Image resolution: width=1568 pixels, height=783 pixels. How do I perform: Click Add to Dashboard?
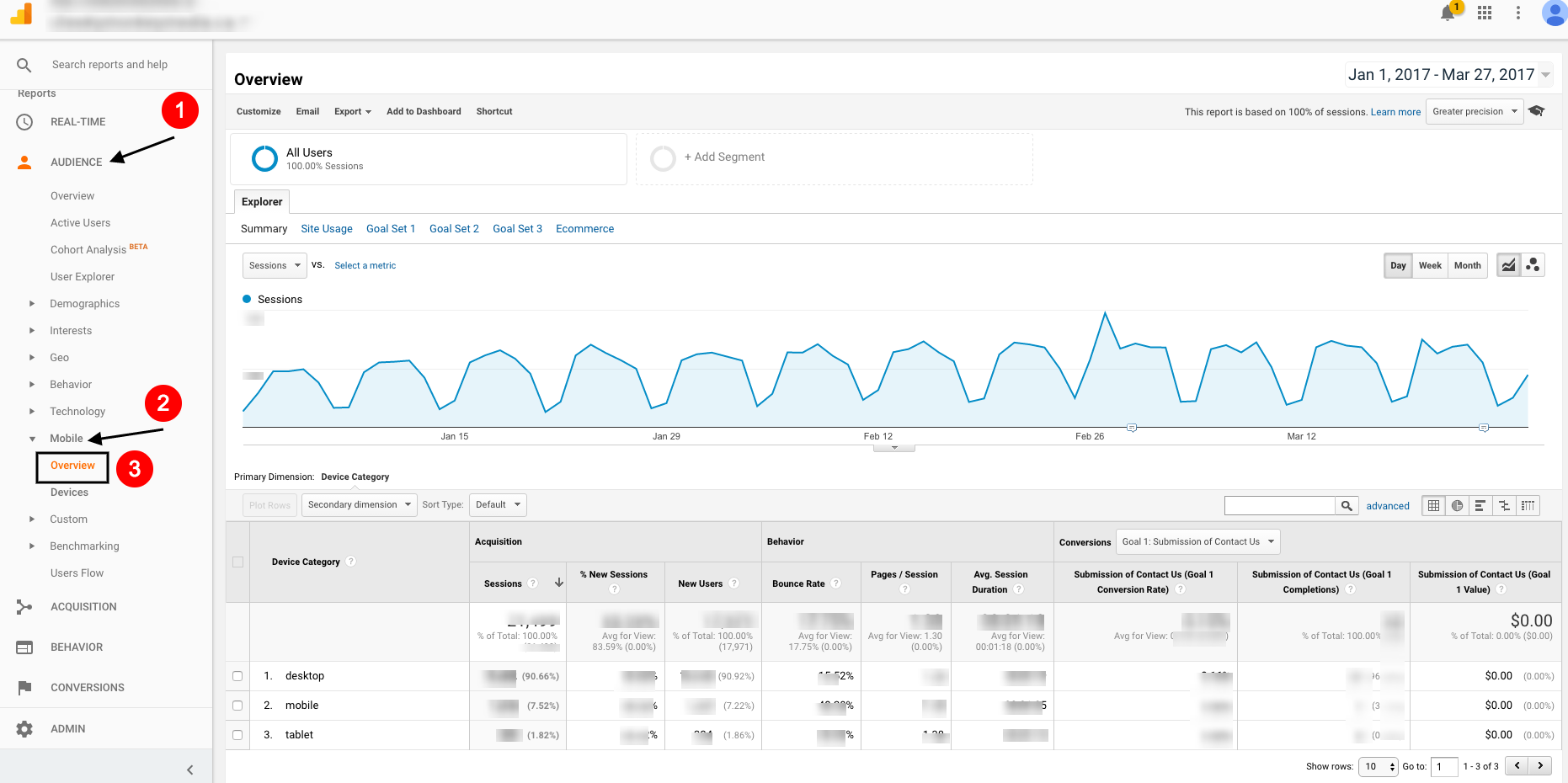(x=424, y=111)
